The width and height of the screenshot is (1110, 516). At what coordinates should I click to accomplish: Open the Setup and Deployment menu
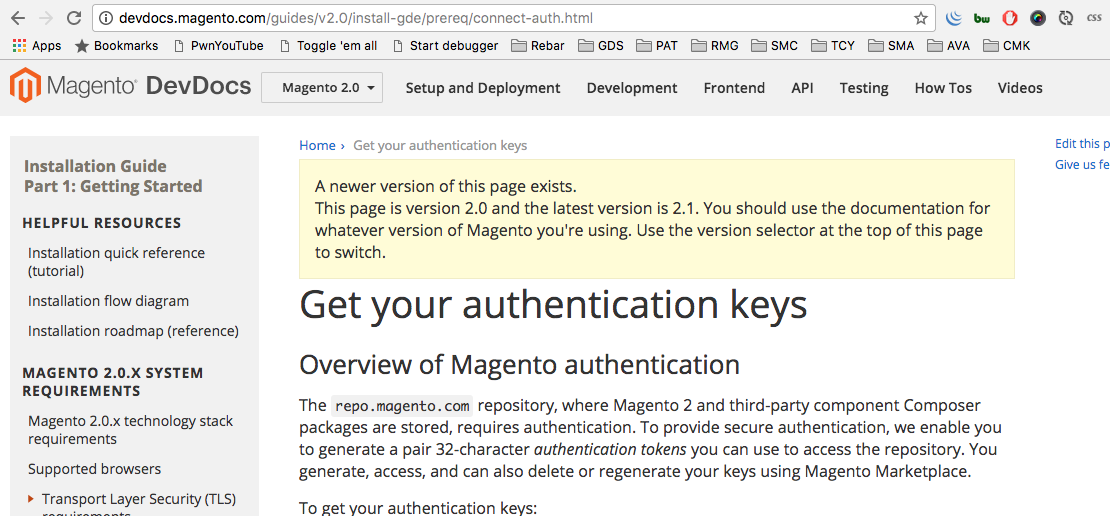(483, 88)
